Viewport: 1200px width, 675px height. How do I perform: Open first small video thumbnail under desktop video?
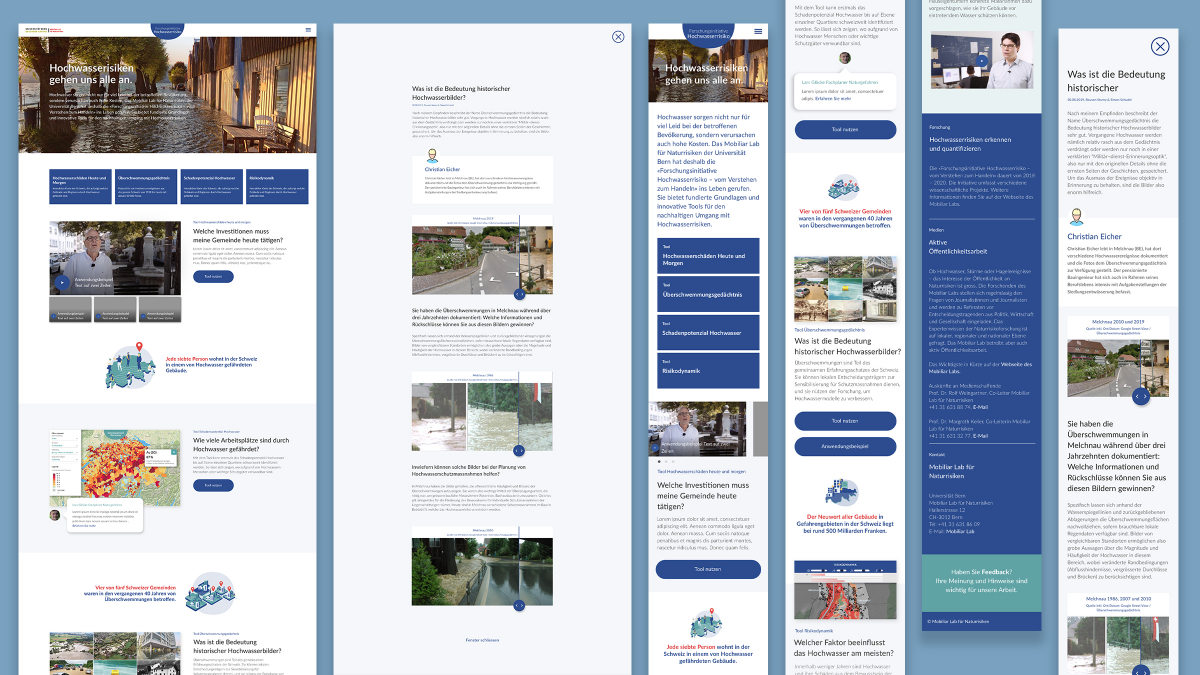pos(71,310)
